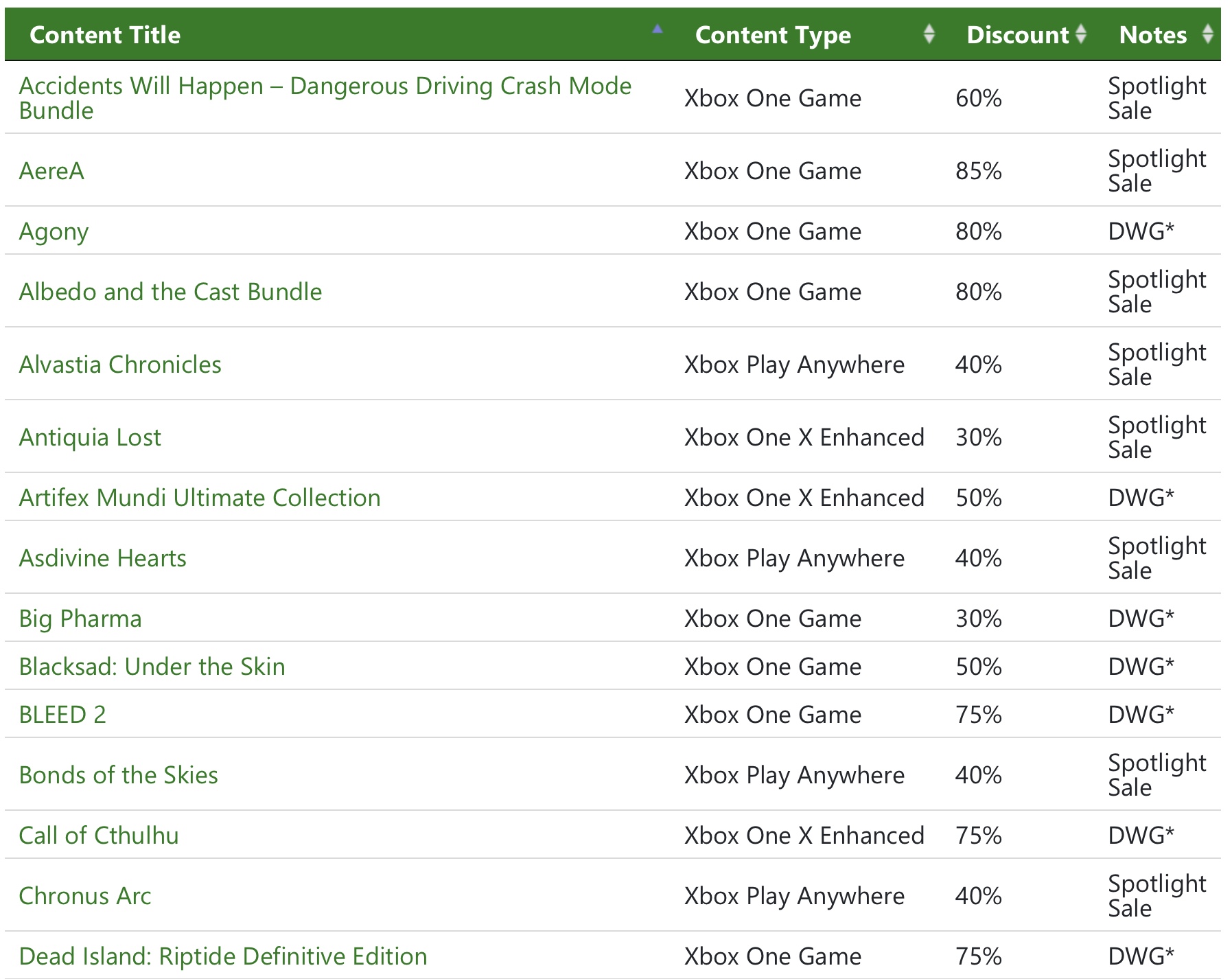
Task: Open the AereA game link
Action: (51, 171)
